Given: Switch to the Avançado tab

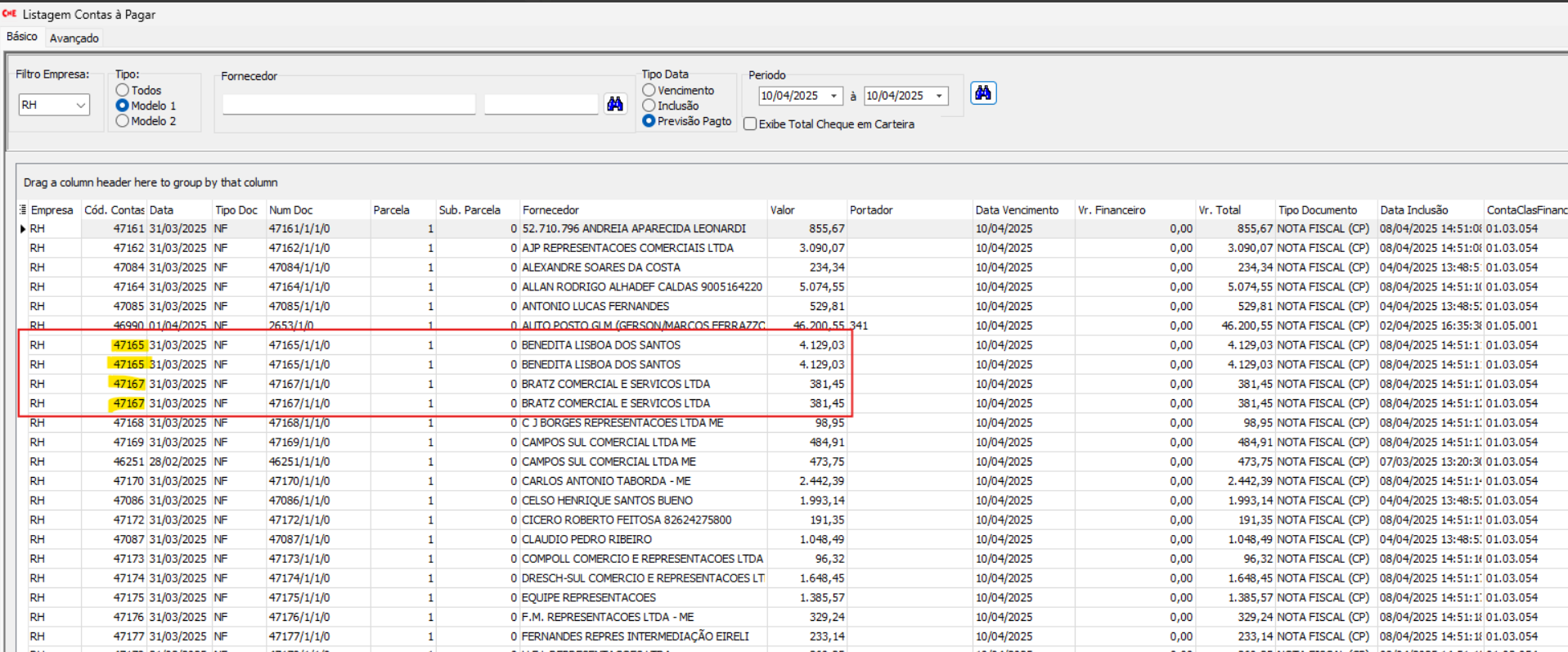Looking at the screenshot, I should point(74,38).
